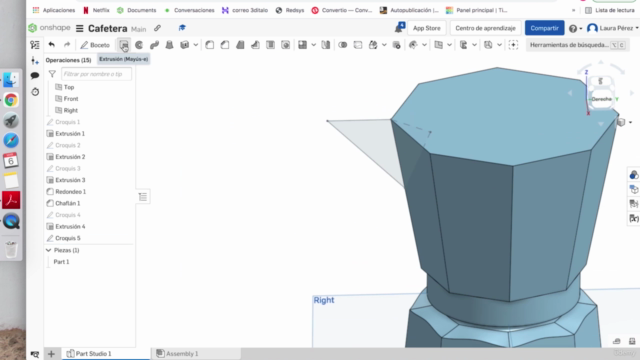Select the Draft tool icon
This screenshot has width=640, height=360.
240,45
